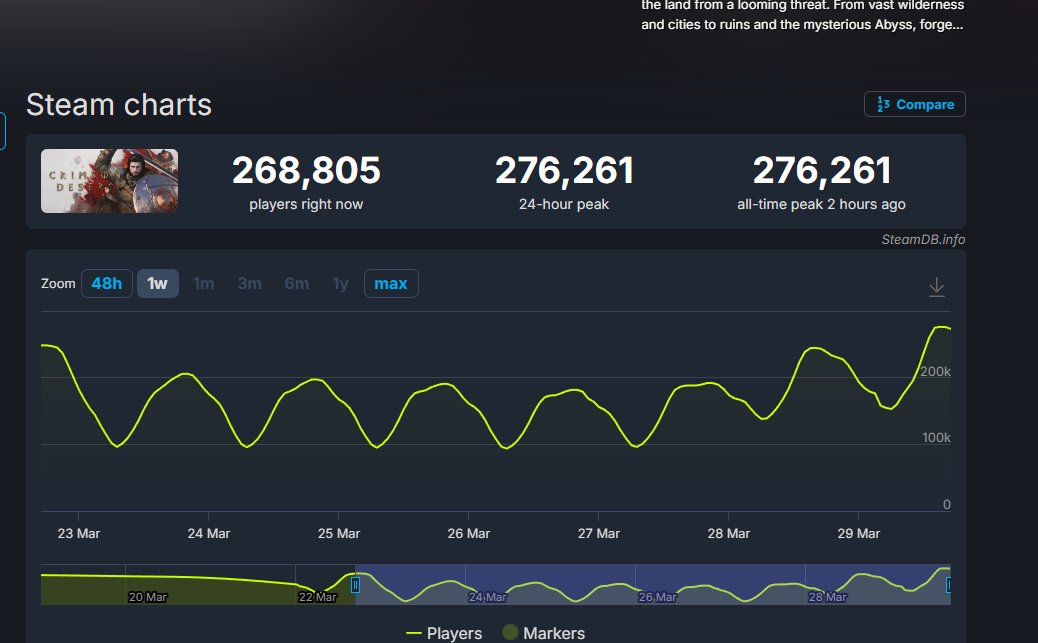
Task: Click the 23 Mar axis label
Action: (x=79, y=533)
